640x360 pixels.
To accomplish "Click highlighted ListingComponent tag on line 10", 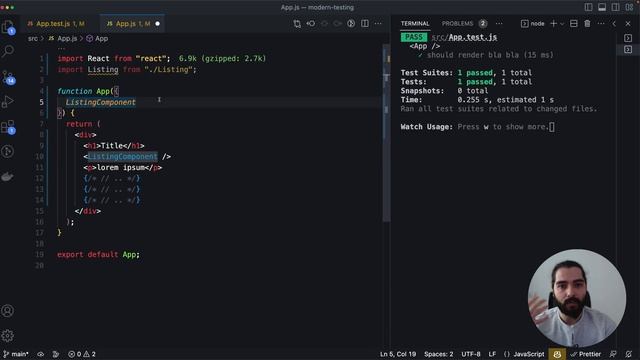I will pyautogui.click(x=122, y=156).
